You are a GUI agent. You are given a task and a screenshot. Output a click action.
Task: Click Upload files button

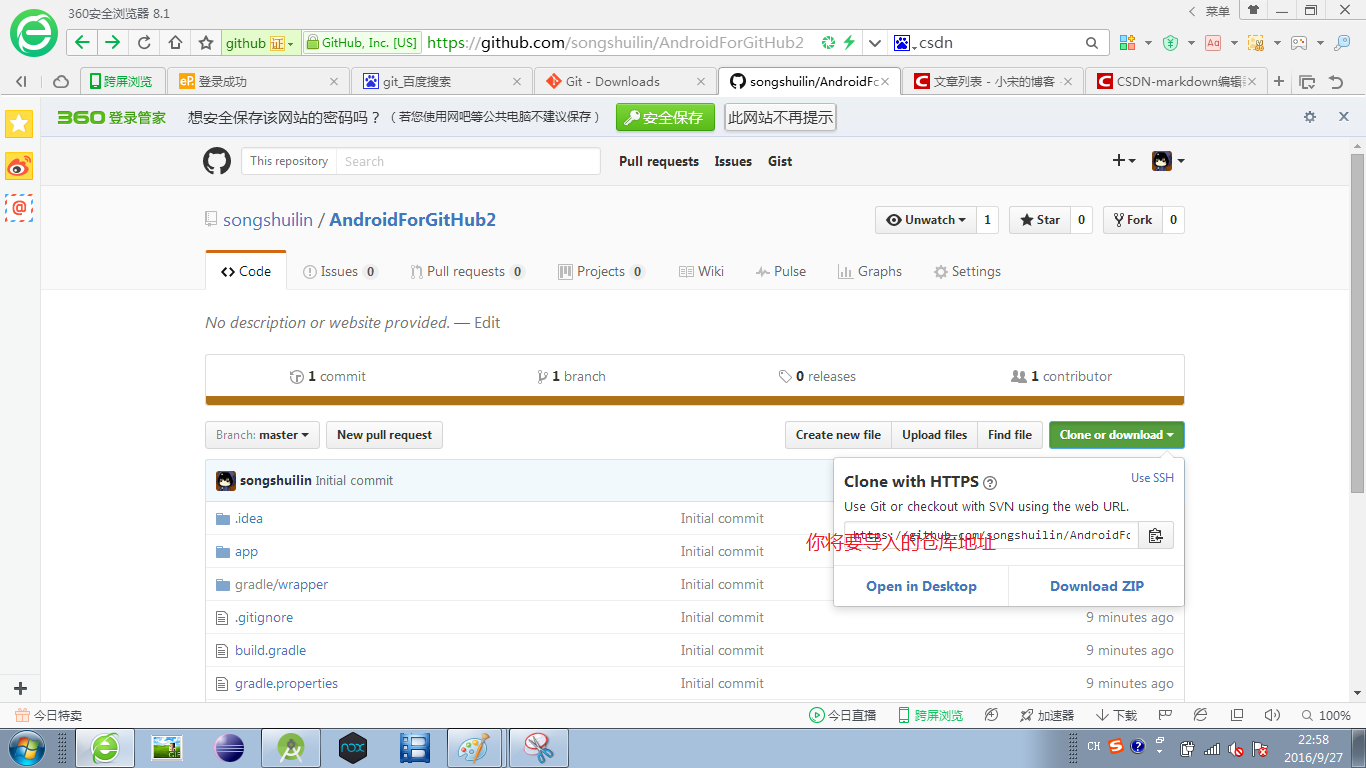(934, 435)
